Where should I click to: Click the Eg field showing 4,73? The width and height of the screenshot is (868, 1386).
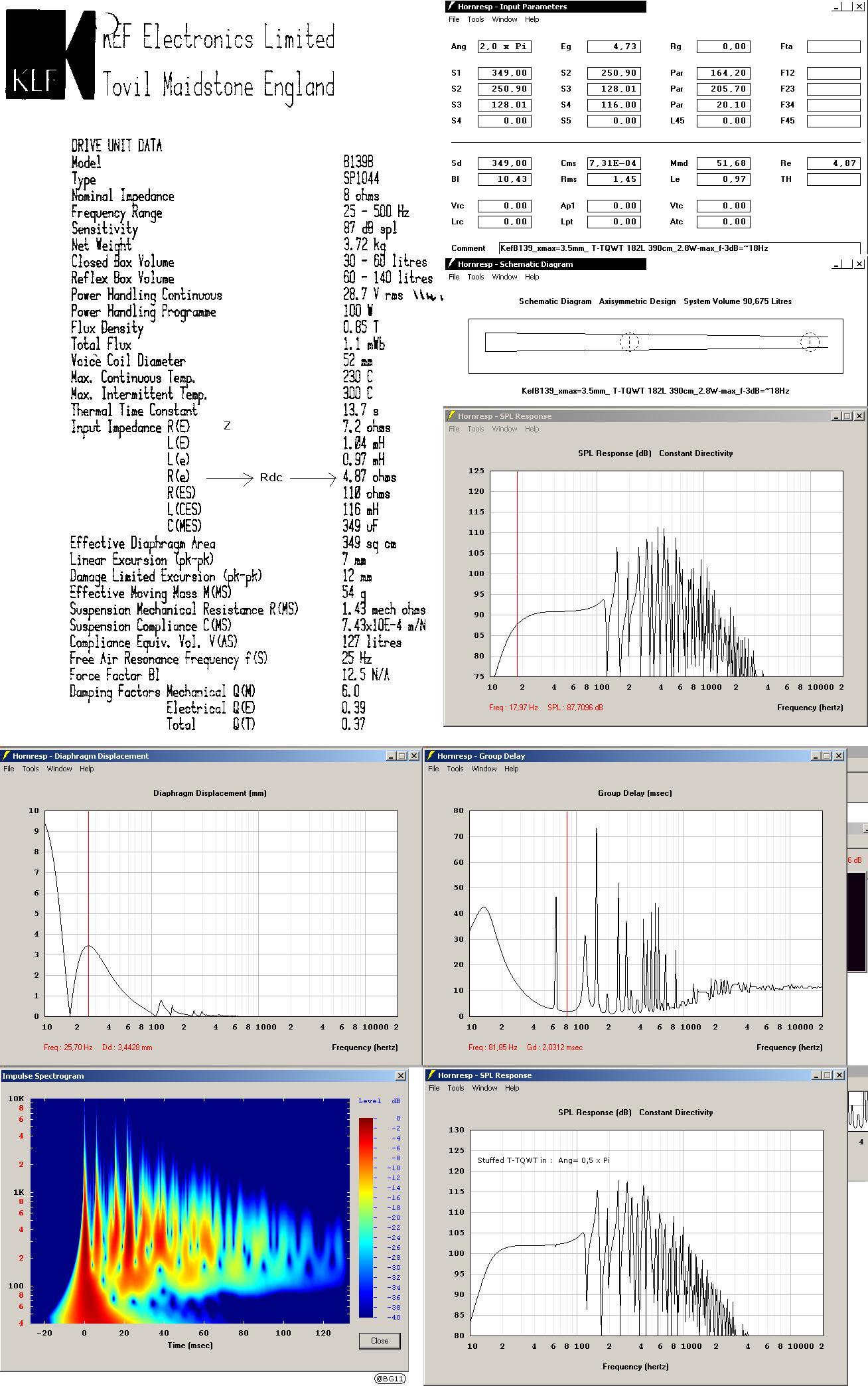614,46
